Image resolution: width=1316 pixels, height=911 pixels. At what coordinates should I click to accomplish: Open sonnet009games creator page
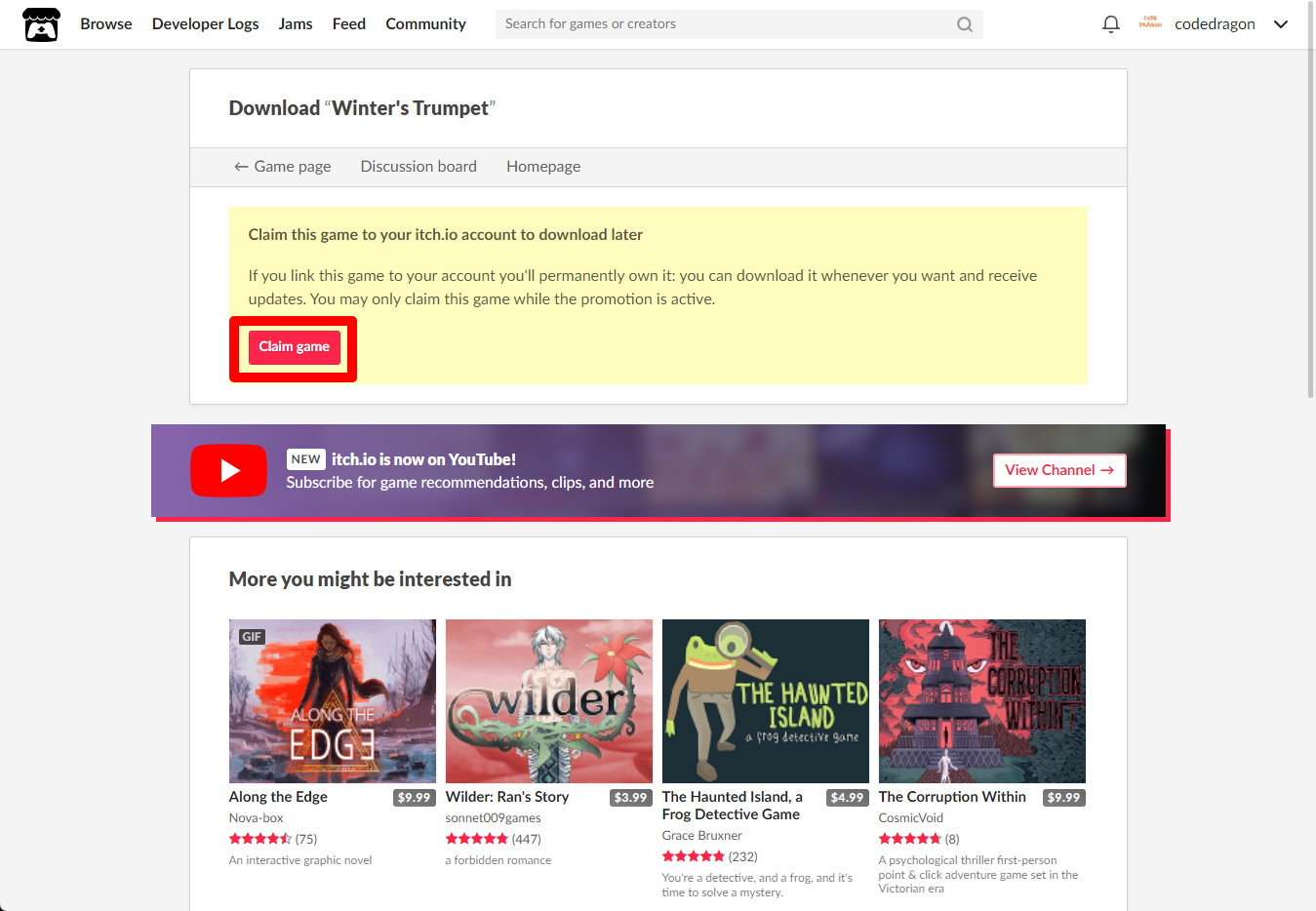(493, 818)
